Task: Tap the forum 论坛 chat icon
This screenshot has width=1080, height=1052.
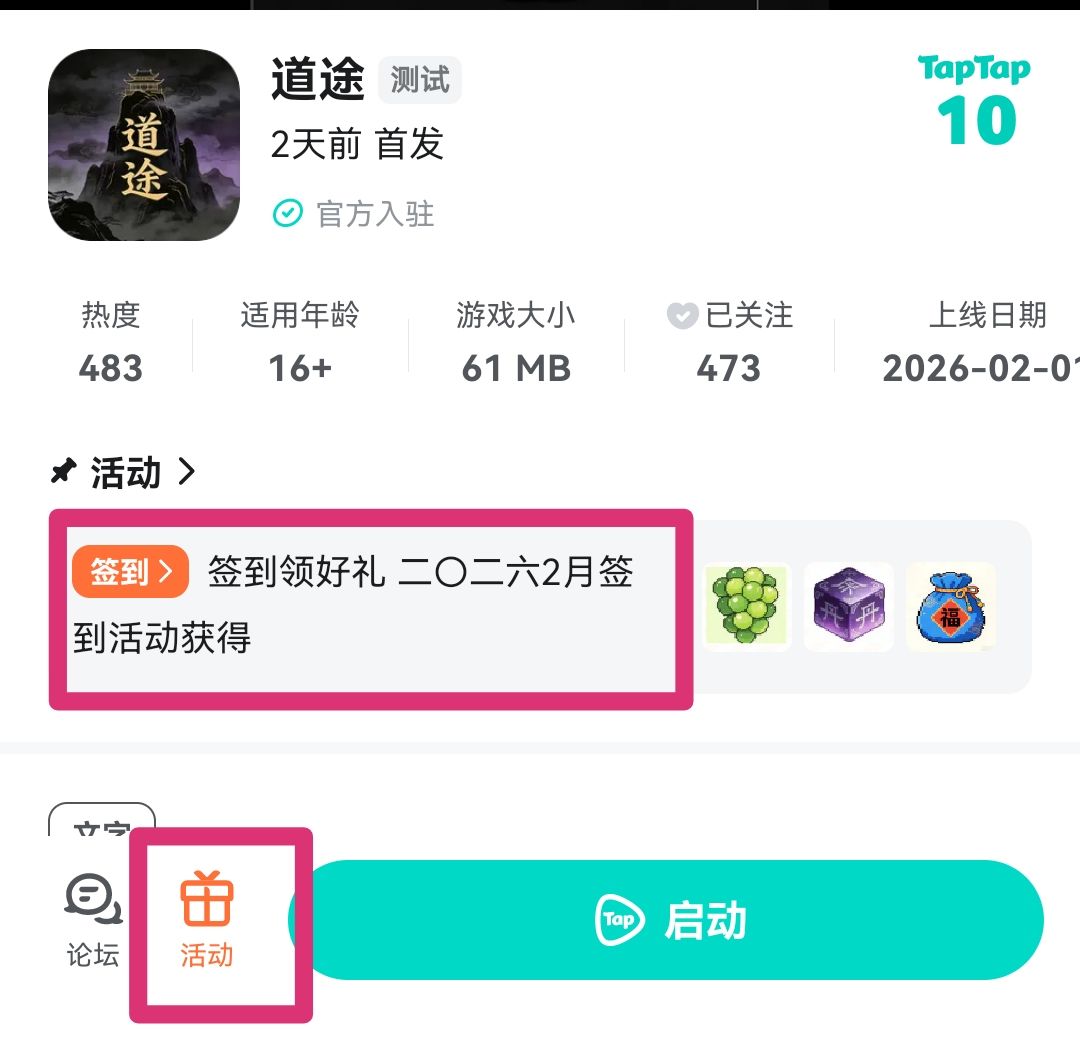Action: click(93, 899)
